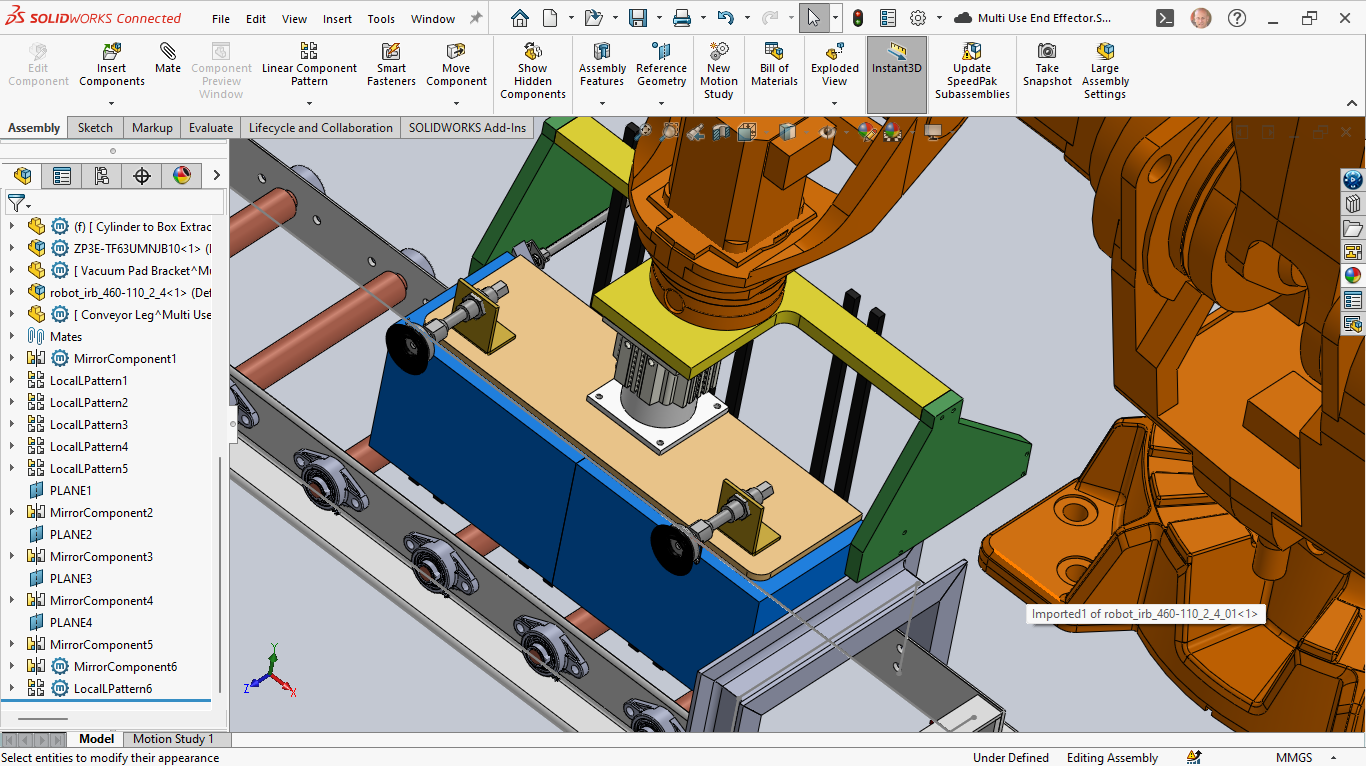The image size is (1366, 766).
Task: Open the Exploded View dropdown arrow
Action: coord(835,102)
